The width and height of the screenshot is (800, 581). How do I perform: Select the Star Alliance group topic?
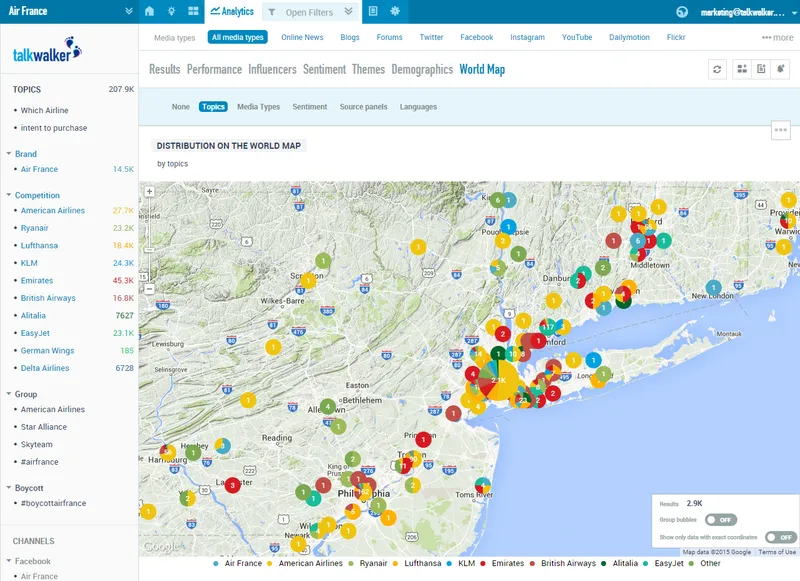pos(44,427)
